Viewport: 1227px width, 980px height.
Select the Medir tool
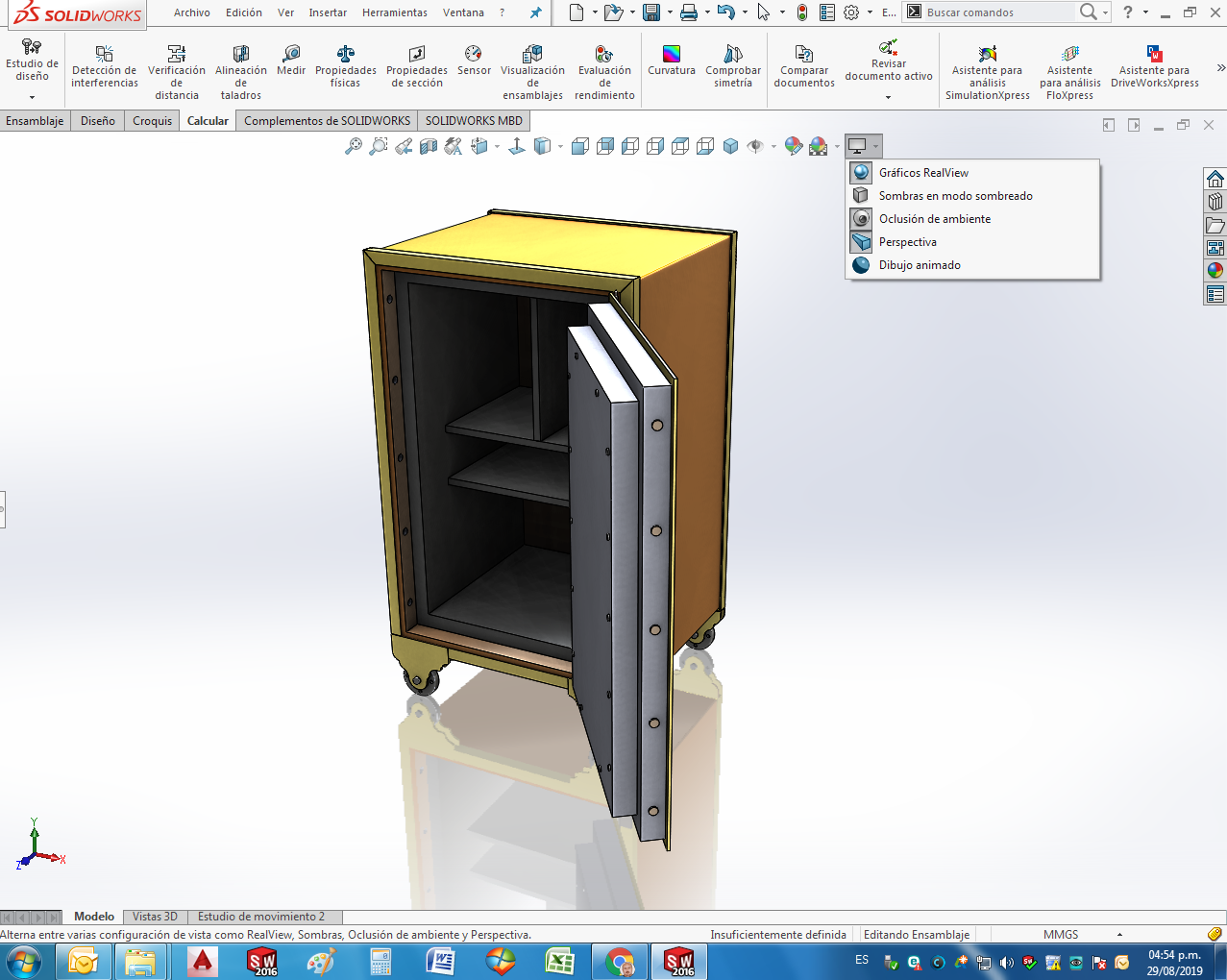(291, 60)
